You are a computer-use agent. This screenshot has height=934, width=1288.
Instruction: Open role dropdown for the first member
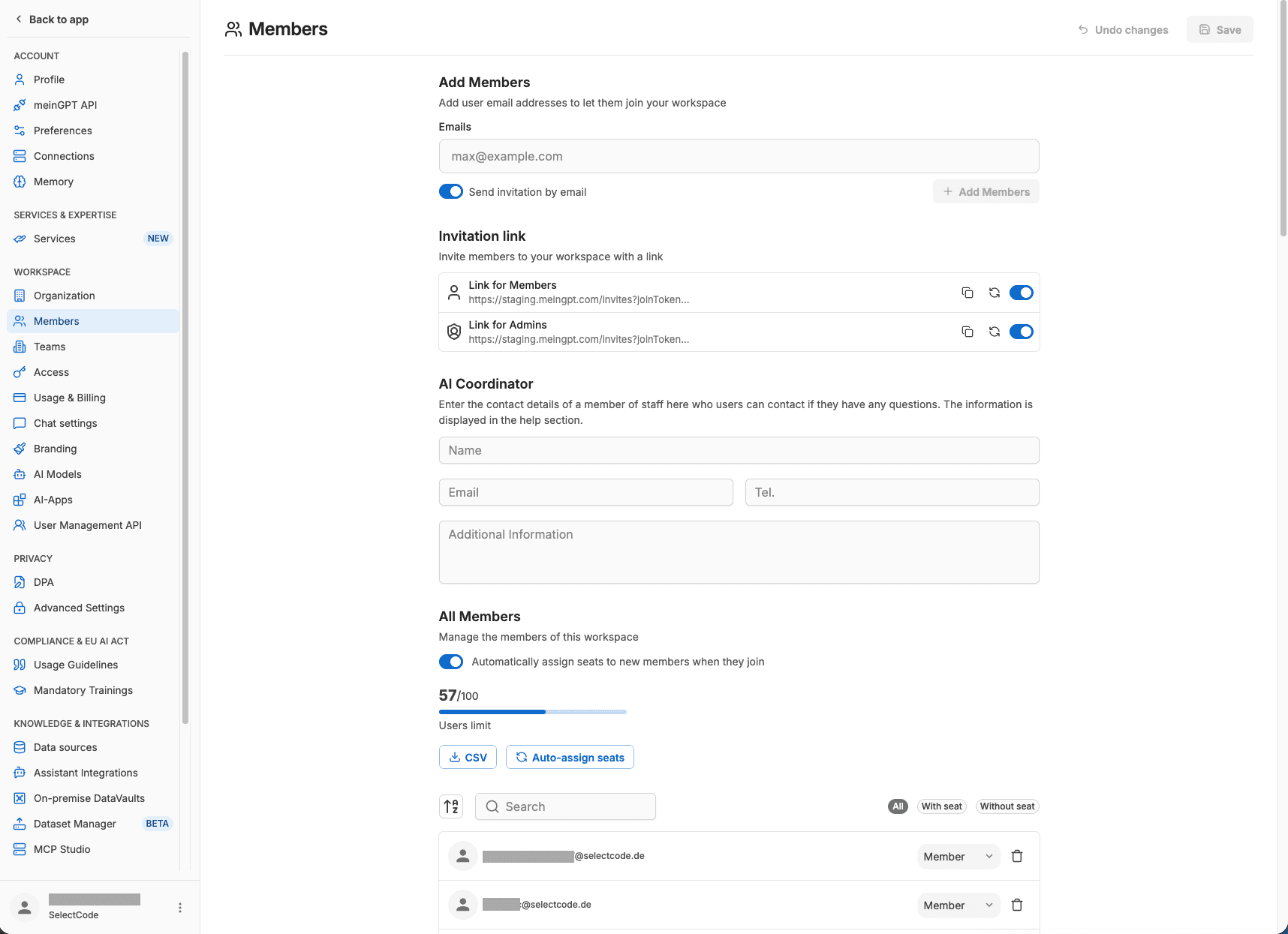(x=958, y=857)
